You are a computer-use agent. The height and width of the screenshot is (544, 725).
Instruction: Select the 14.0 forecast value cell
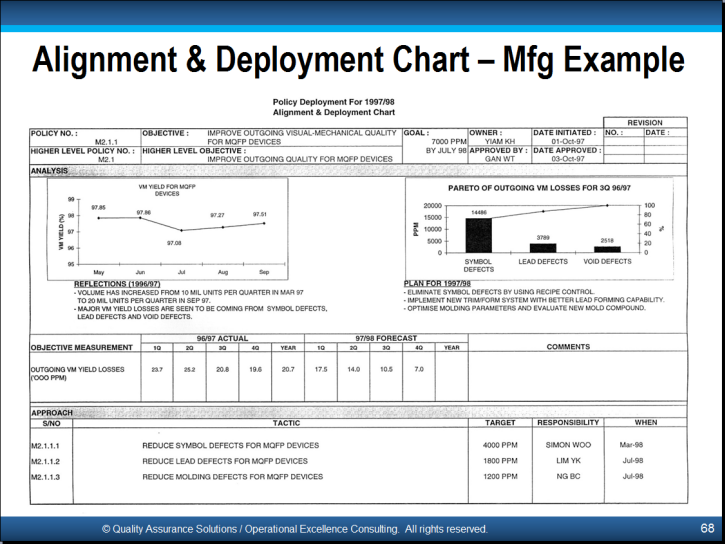(x=354, y=369)
